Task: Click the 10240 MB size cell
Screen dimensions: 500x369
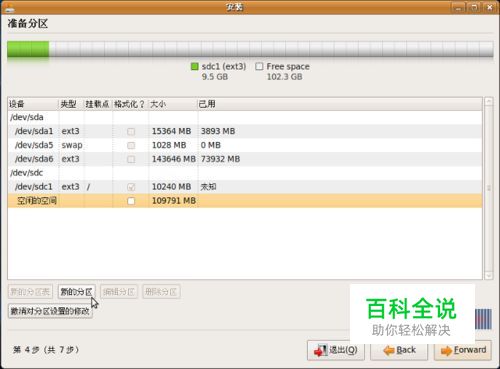Action: coord(171,187)
